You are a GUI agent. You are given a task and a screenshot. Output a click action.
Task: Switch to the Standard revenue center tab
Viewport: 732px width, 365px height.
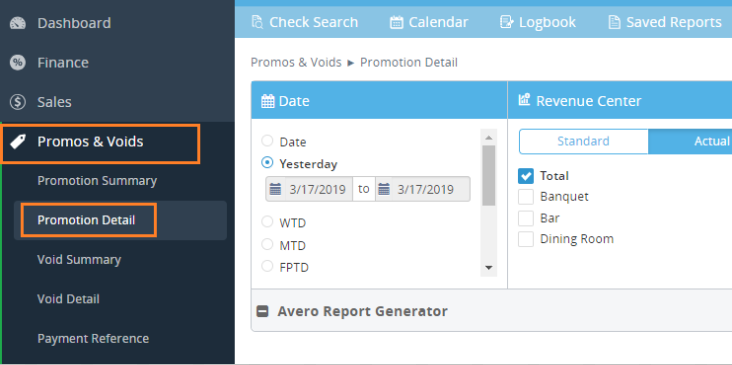tap(584, 141)
